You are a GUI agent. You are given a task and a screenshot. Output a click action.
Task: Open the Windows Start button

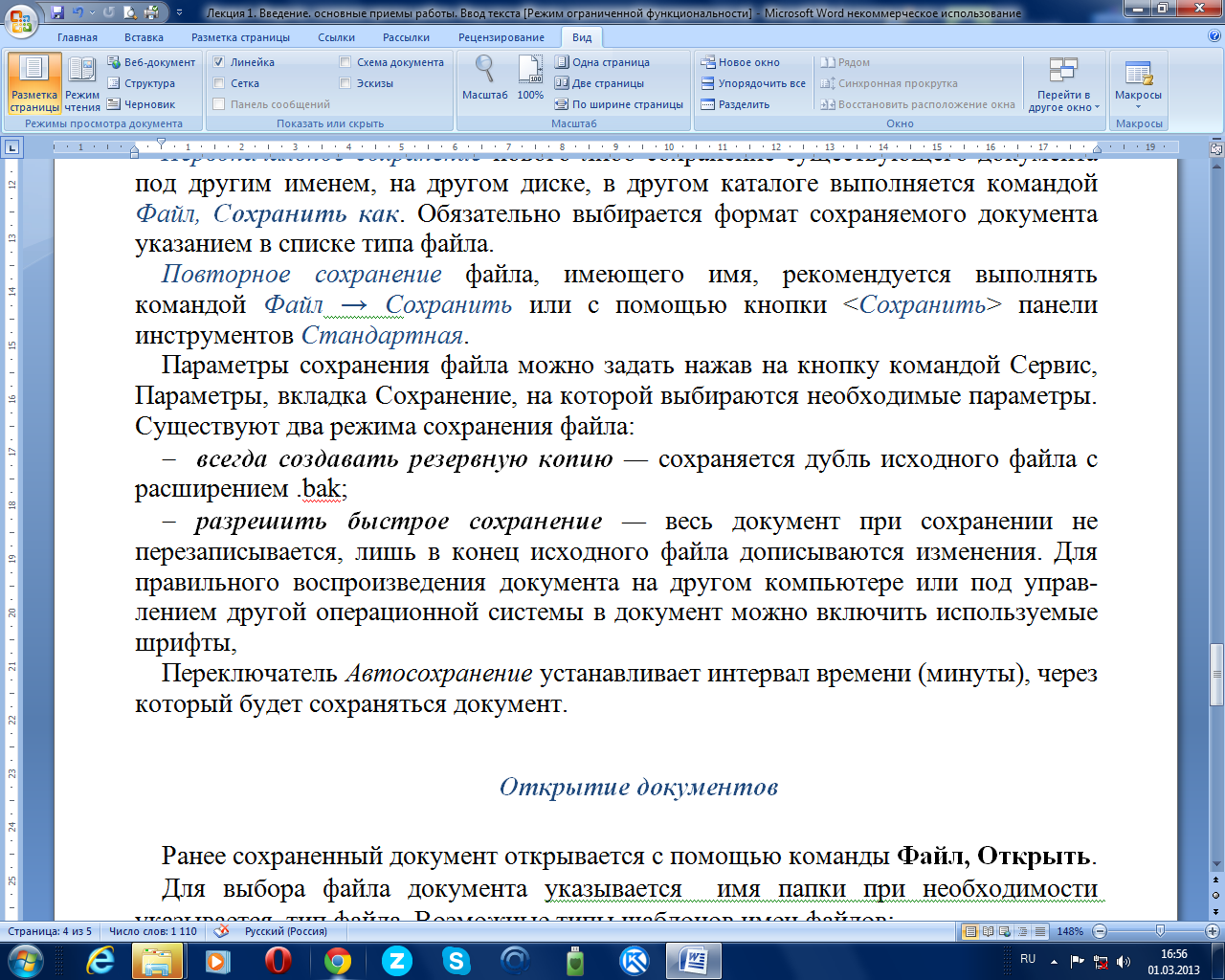click(x=25, y=961)
